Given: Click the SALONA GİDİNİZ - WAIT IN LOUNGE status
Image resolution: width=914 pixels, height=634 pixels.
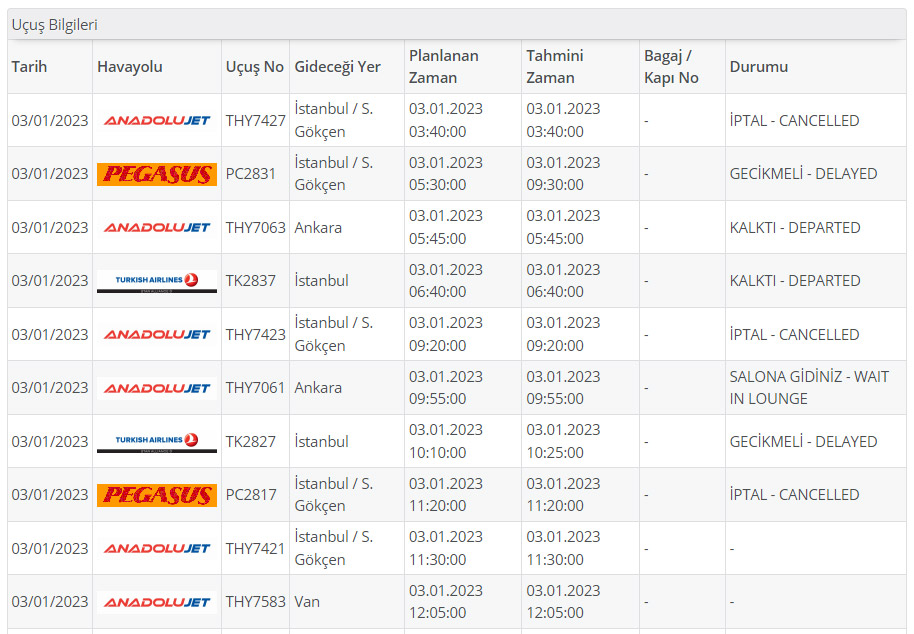Looking at the screenshot, I should (x=808, y=388).
